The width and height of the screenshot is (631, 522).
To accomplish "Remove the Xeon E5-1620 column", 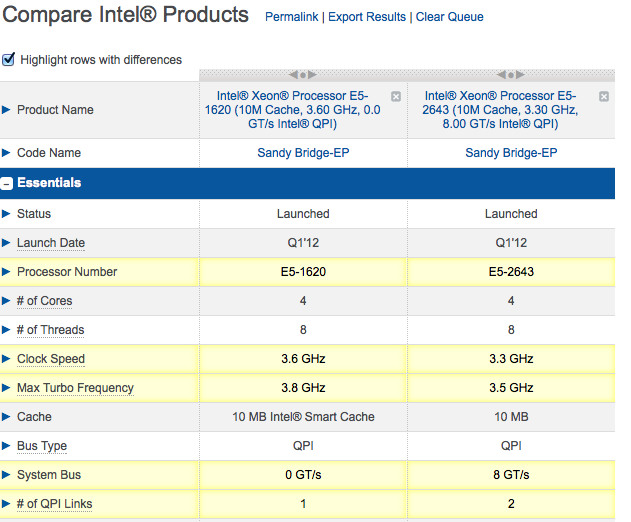I will click(396, 96).
